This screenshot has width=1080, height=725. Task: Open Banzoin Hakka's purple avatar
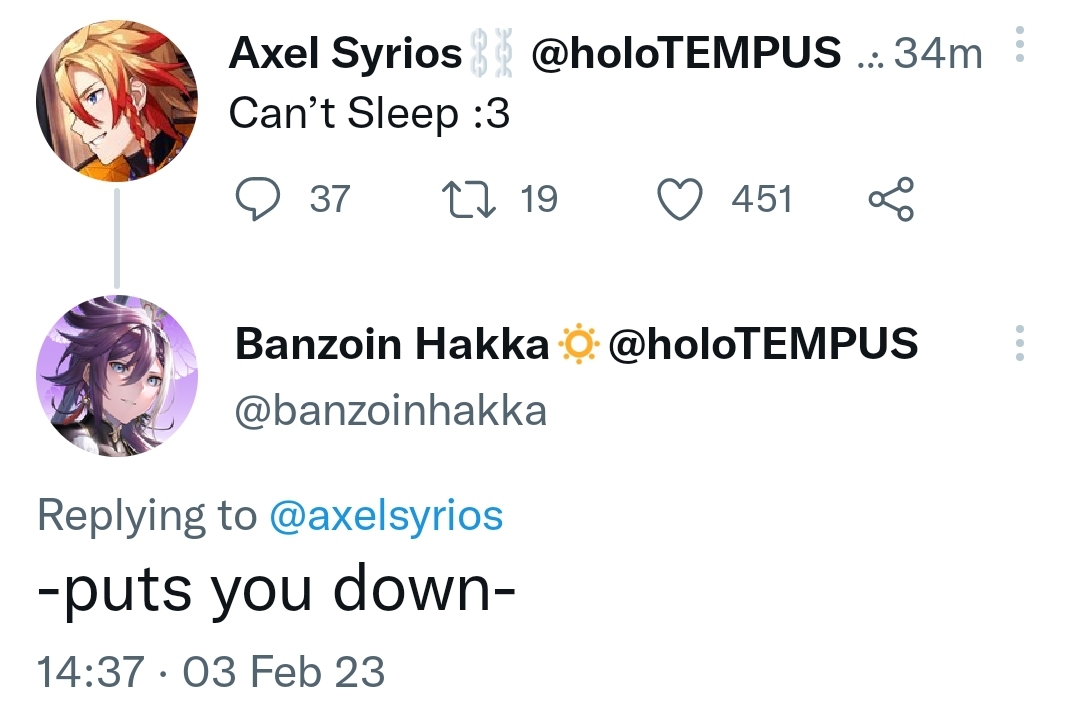pos(117,375)
